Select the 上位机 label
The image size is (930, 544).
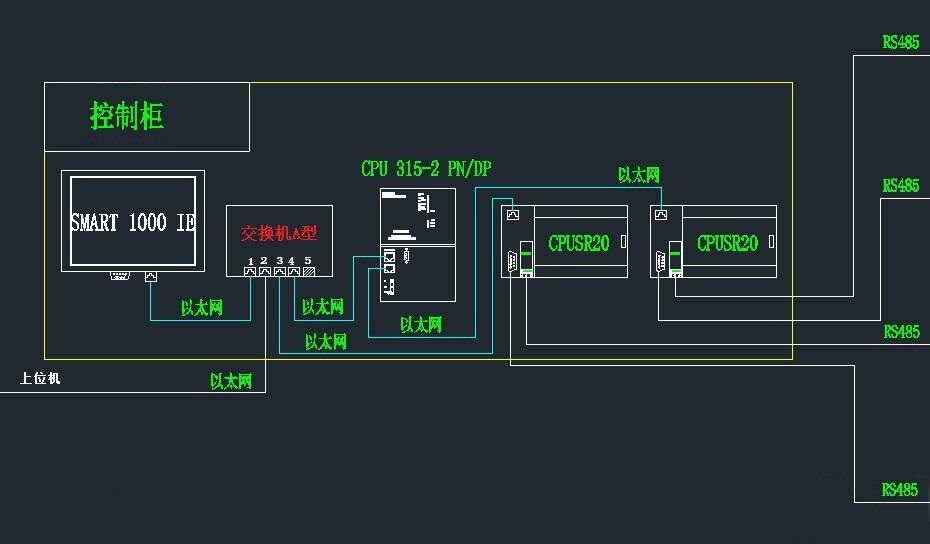point(40,378)
